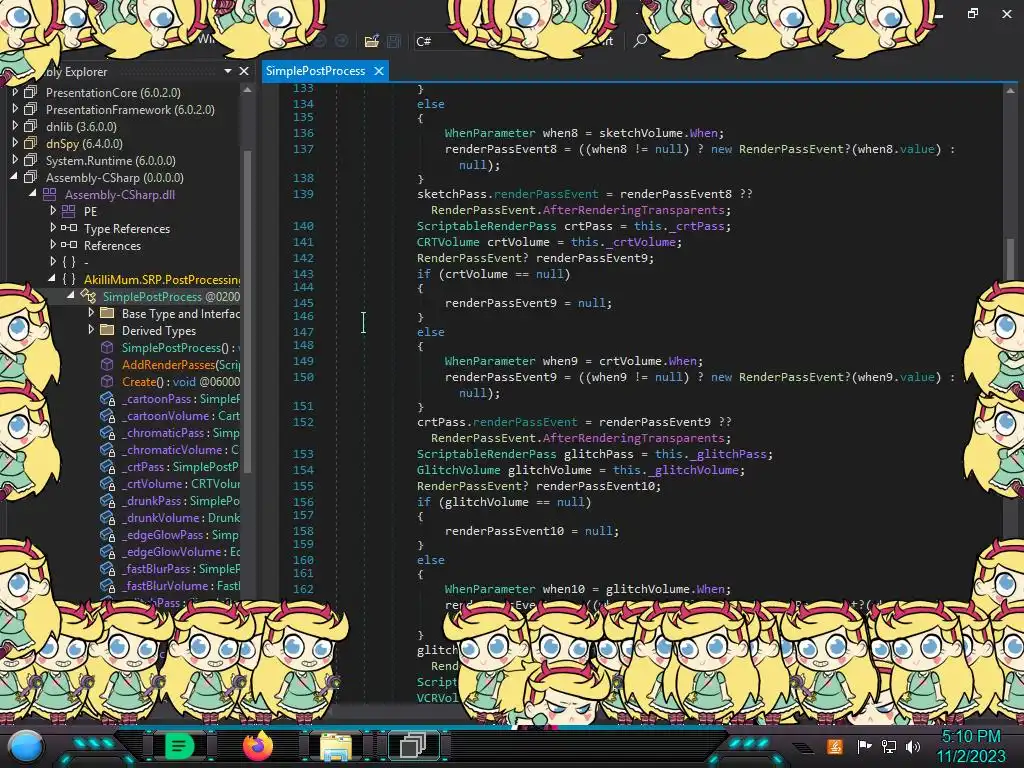
Task: Click the PresentationCore assembly icon
Action: point(31,92)
